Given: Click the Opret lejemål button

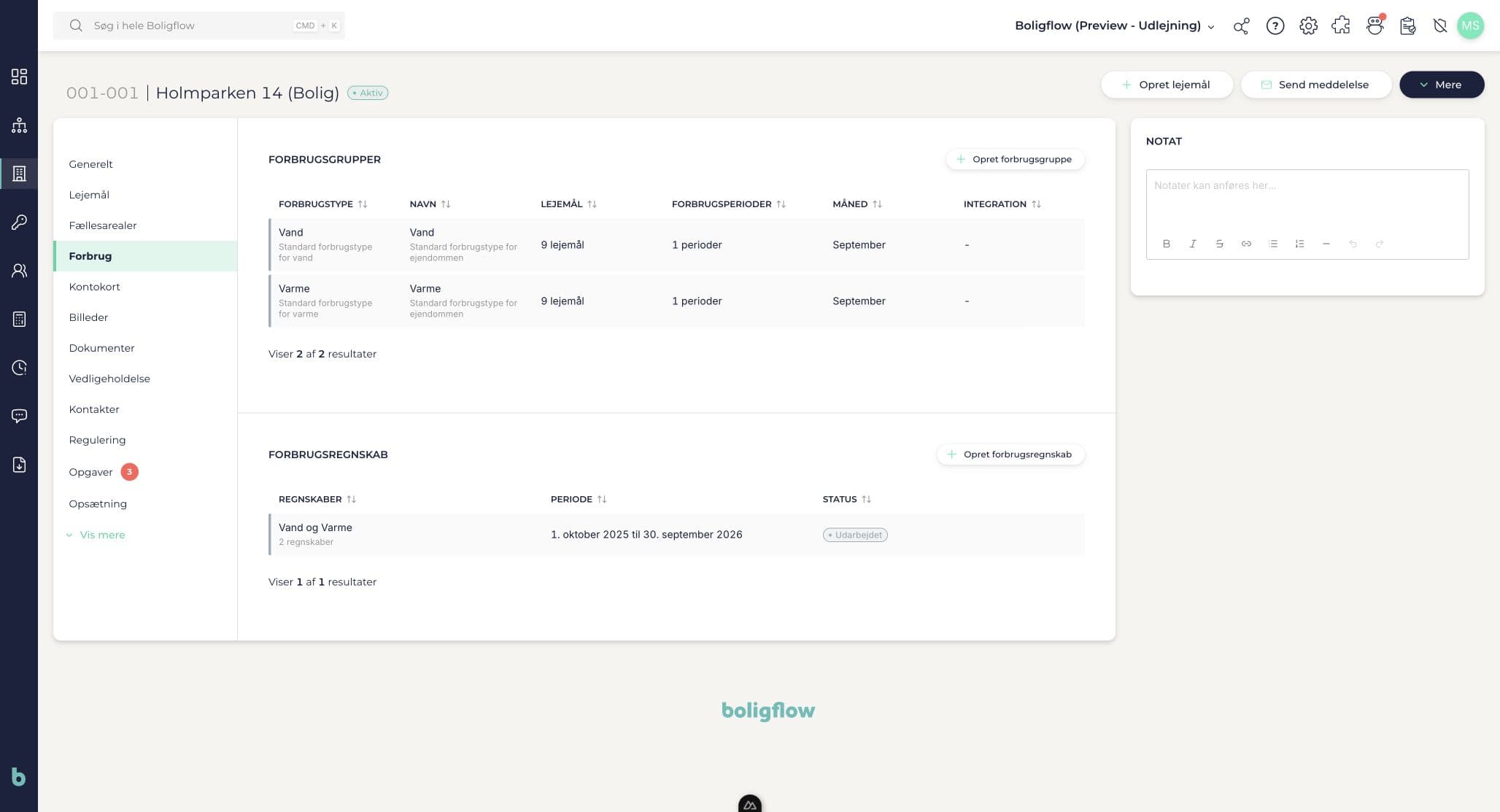Looking at the screenshot, I should tap(1167, 85).
